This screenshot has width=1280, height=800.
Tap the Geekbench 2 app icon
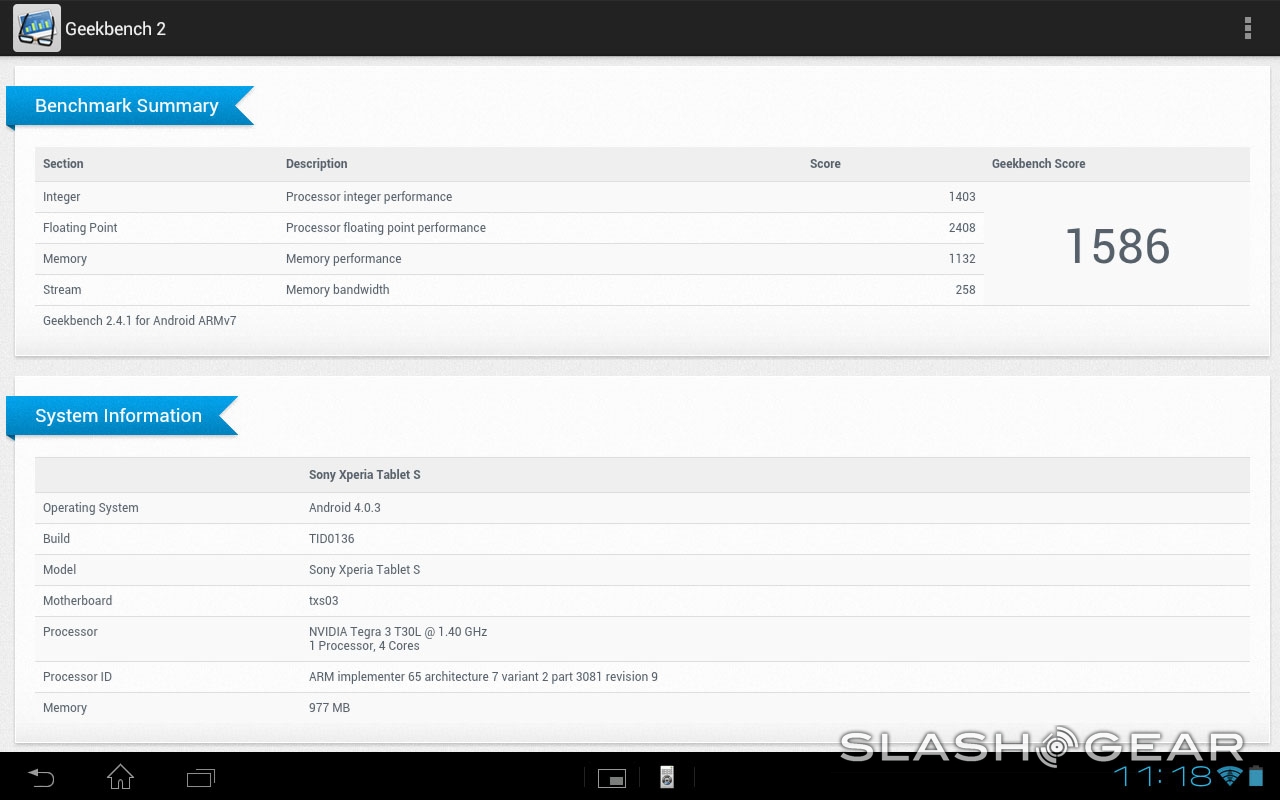(36, 28)
